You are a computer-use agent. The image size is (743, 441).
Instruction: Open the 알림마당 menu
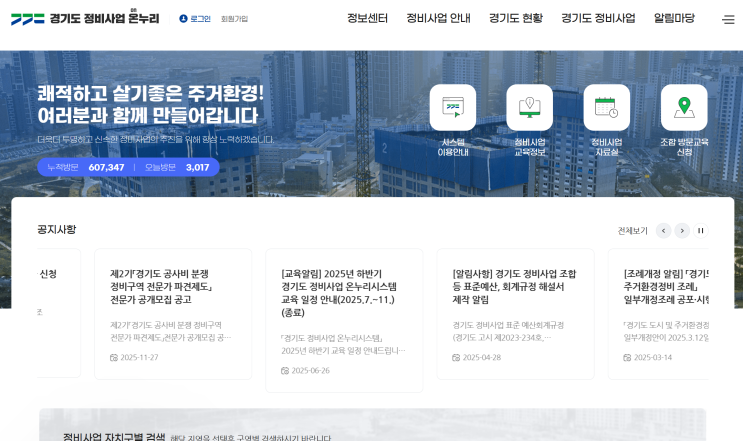point(674,18)
